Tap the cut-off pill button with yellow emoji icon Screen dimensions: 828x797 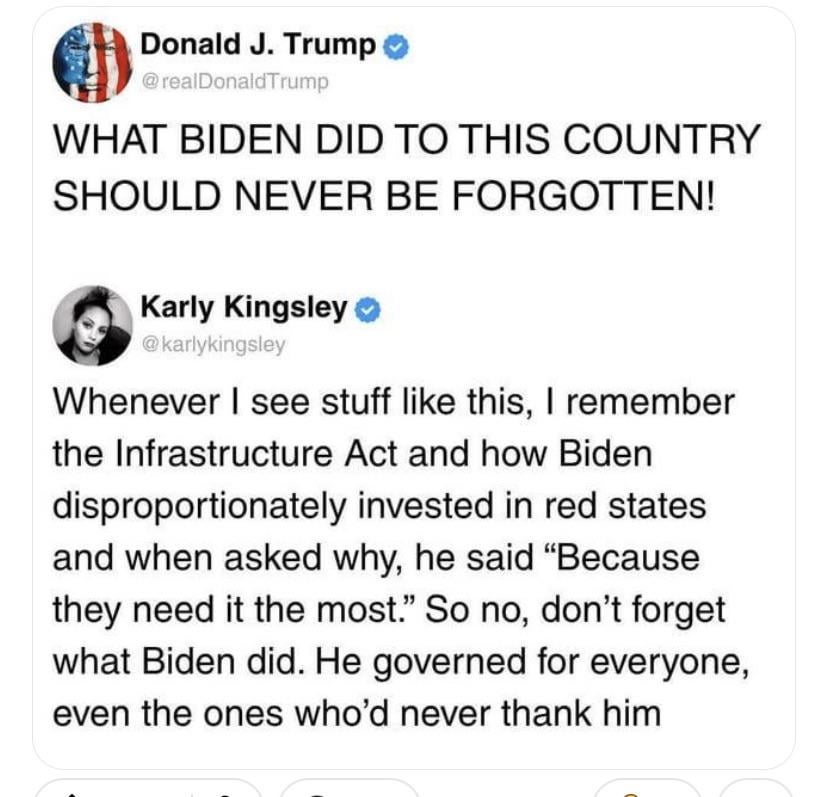tap(647, 787)
